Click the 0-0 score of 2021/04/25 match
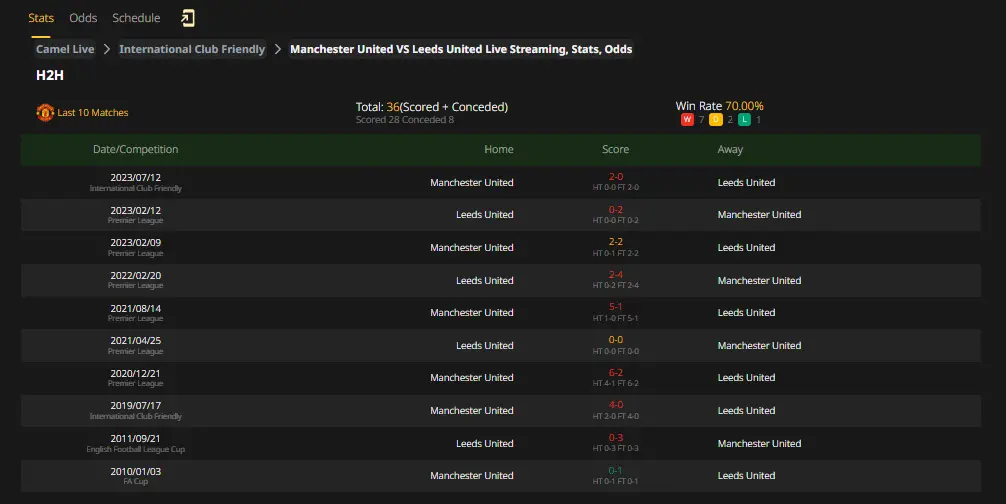This screenshot has height=504, width=1006. [615, 340]
